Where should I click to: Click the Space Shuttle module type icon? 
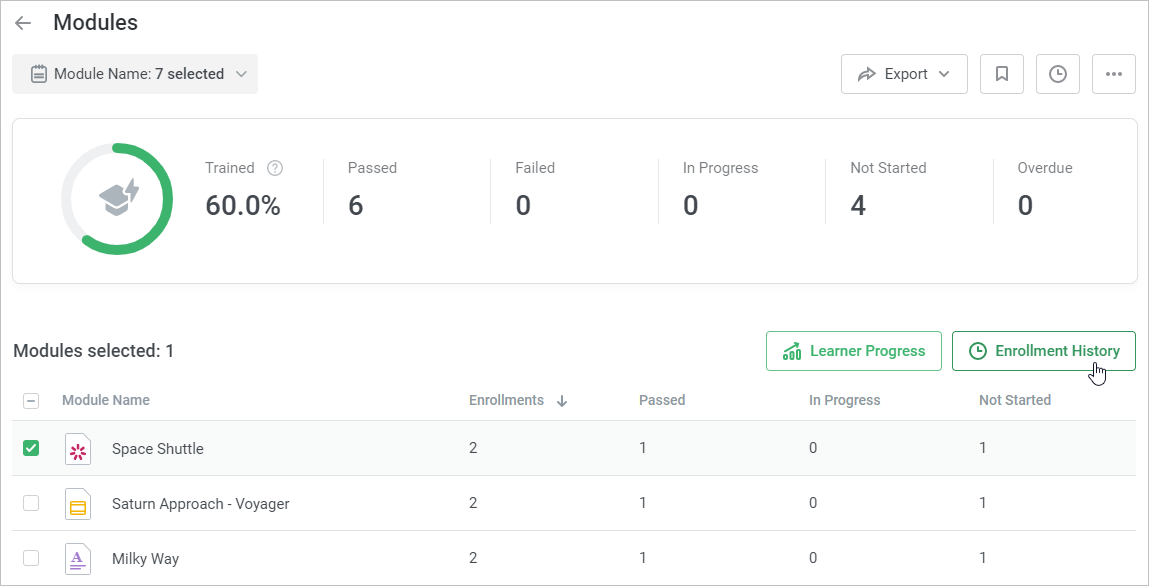(77, 448)
